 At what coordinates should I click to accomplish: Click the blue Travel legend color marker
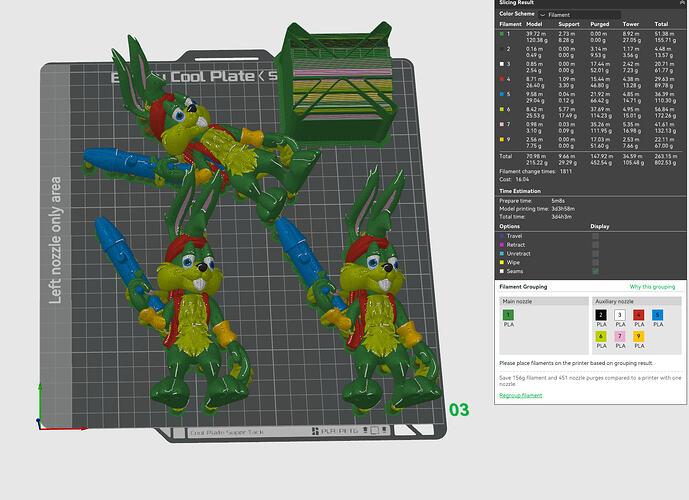click(x=502, y=236)
